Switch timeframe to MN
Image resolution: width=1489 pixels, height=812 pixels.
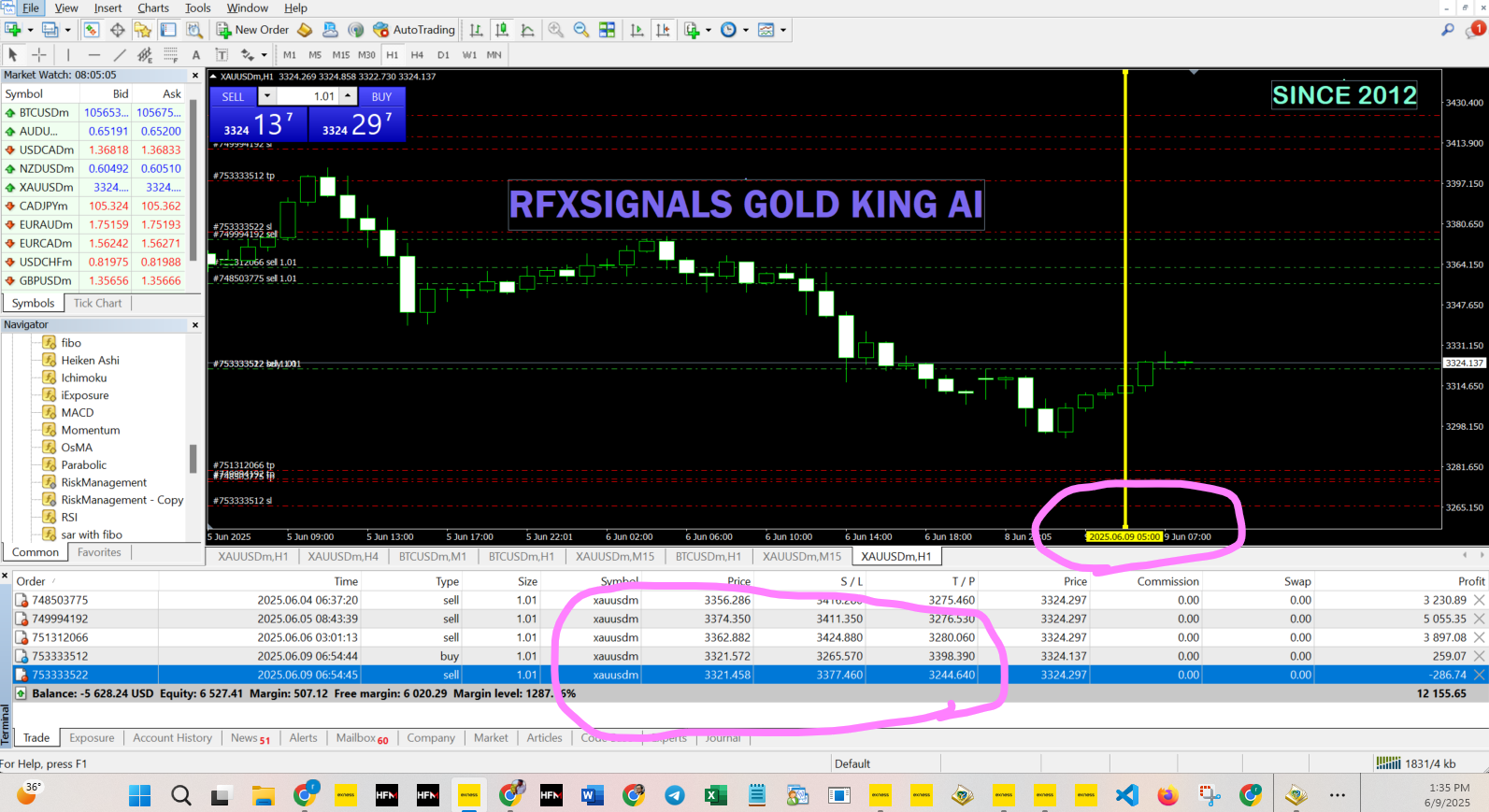click(494, 55)
